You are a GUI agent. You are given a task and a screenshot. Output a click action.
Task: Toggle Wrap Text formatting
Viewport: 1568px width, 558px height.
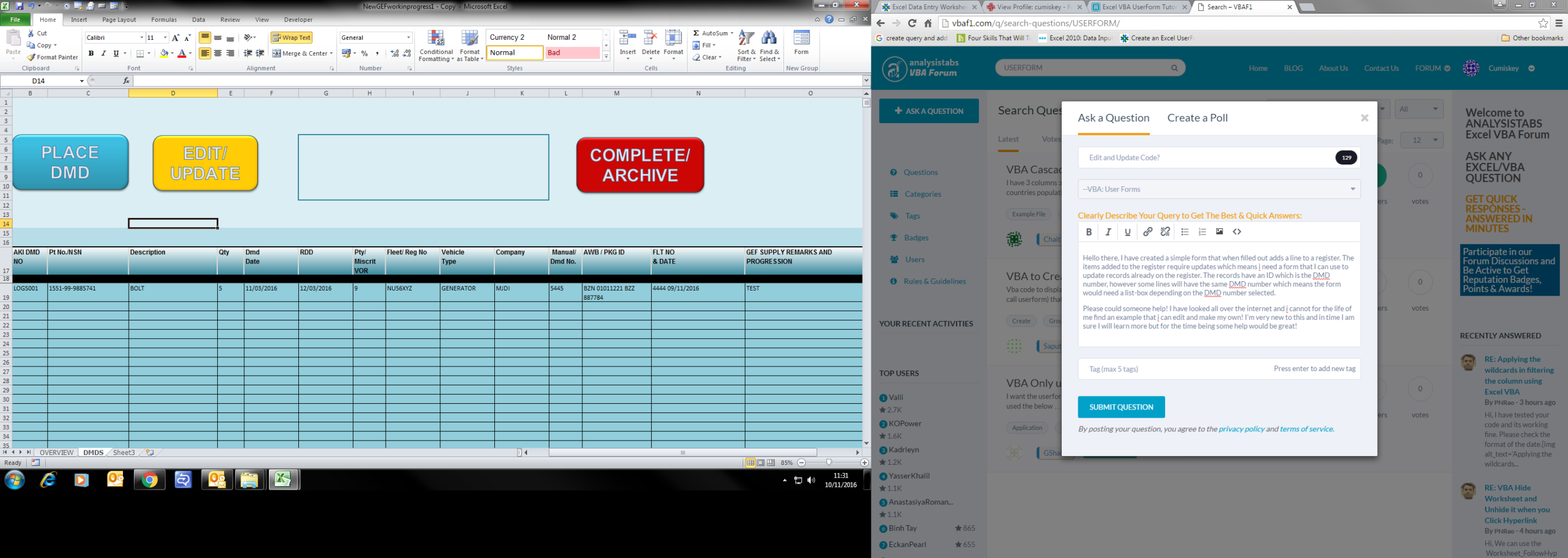[x=291, y=37]
